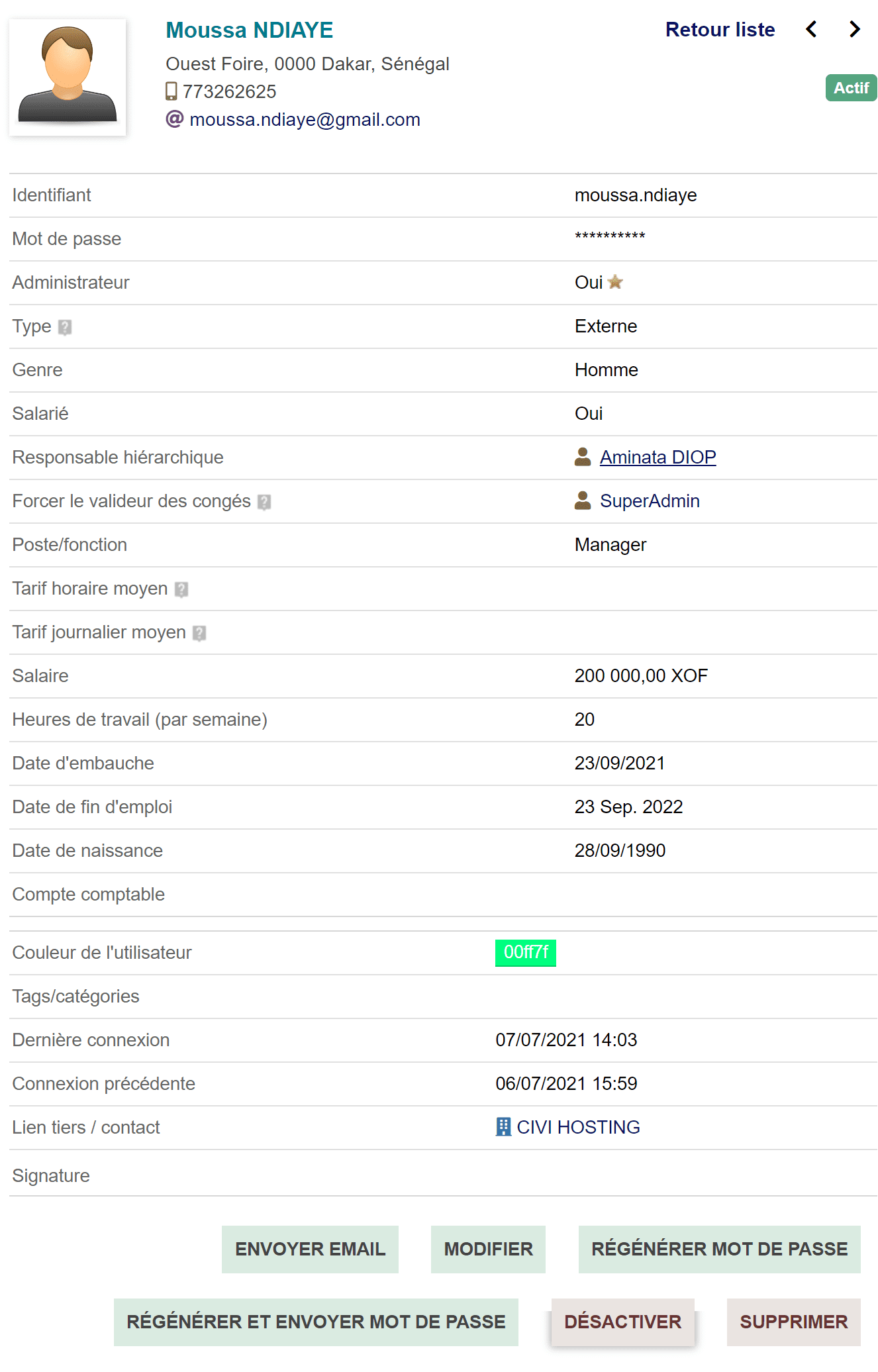This screenshot has height=1372, width=878.
Task: Click the building icon beside CIVI HOSTING
Action: pyautogui.click(x=503, y=1127)
